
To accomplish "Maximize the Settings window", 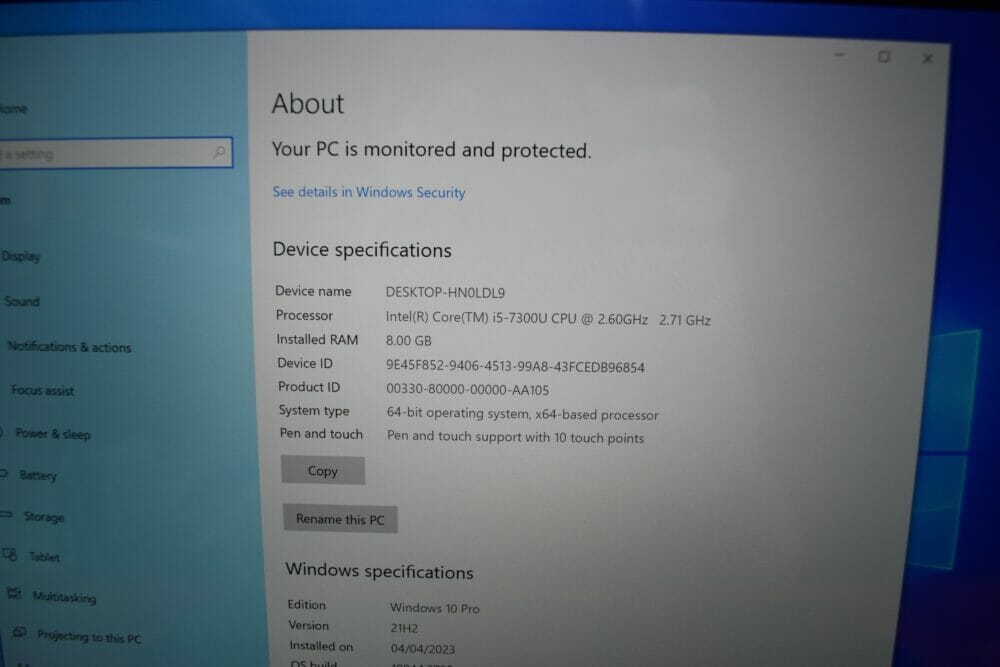I will tap(884, 57).
